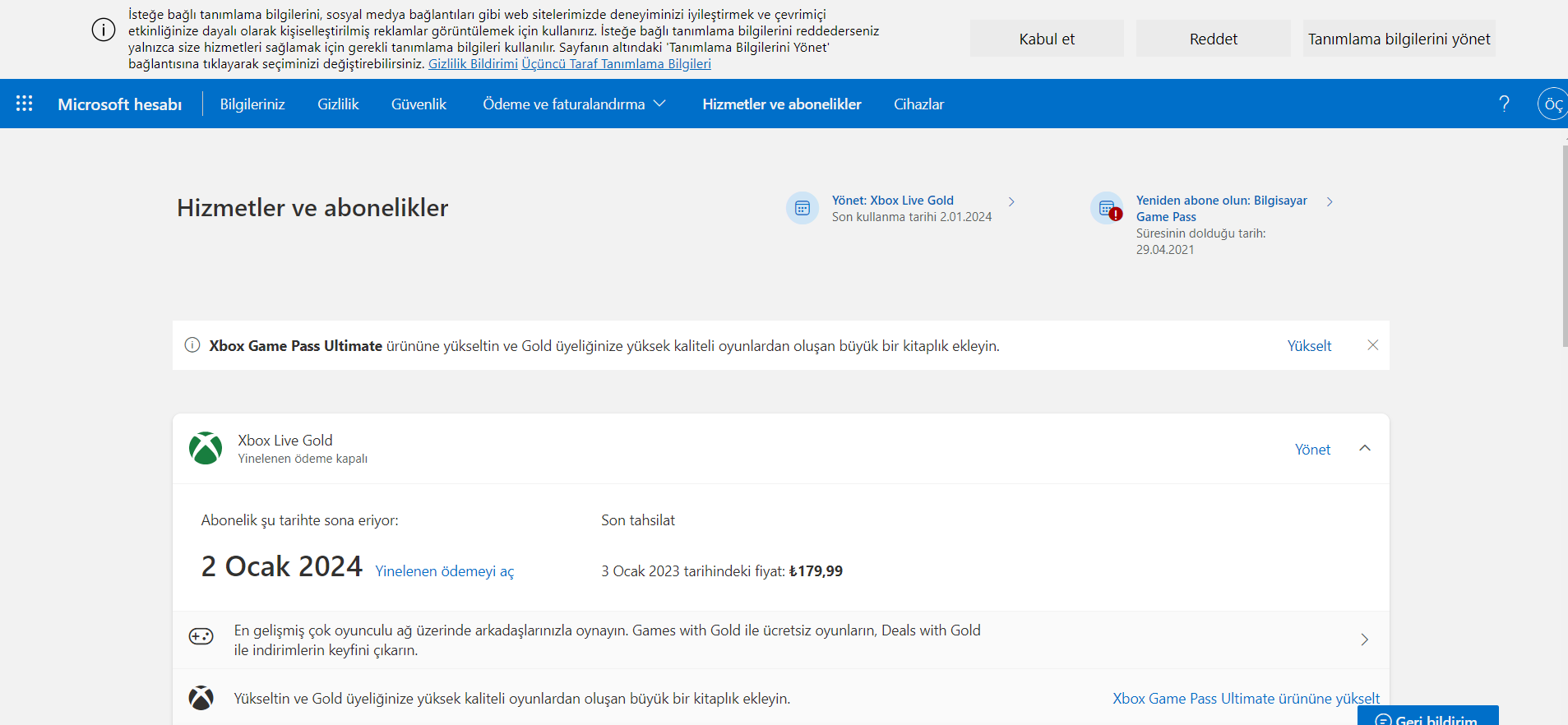1568x725 pixels.
Task: Click the Hizmetler ve abonelikler page heading
Action: (x=312, y=208)
